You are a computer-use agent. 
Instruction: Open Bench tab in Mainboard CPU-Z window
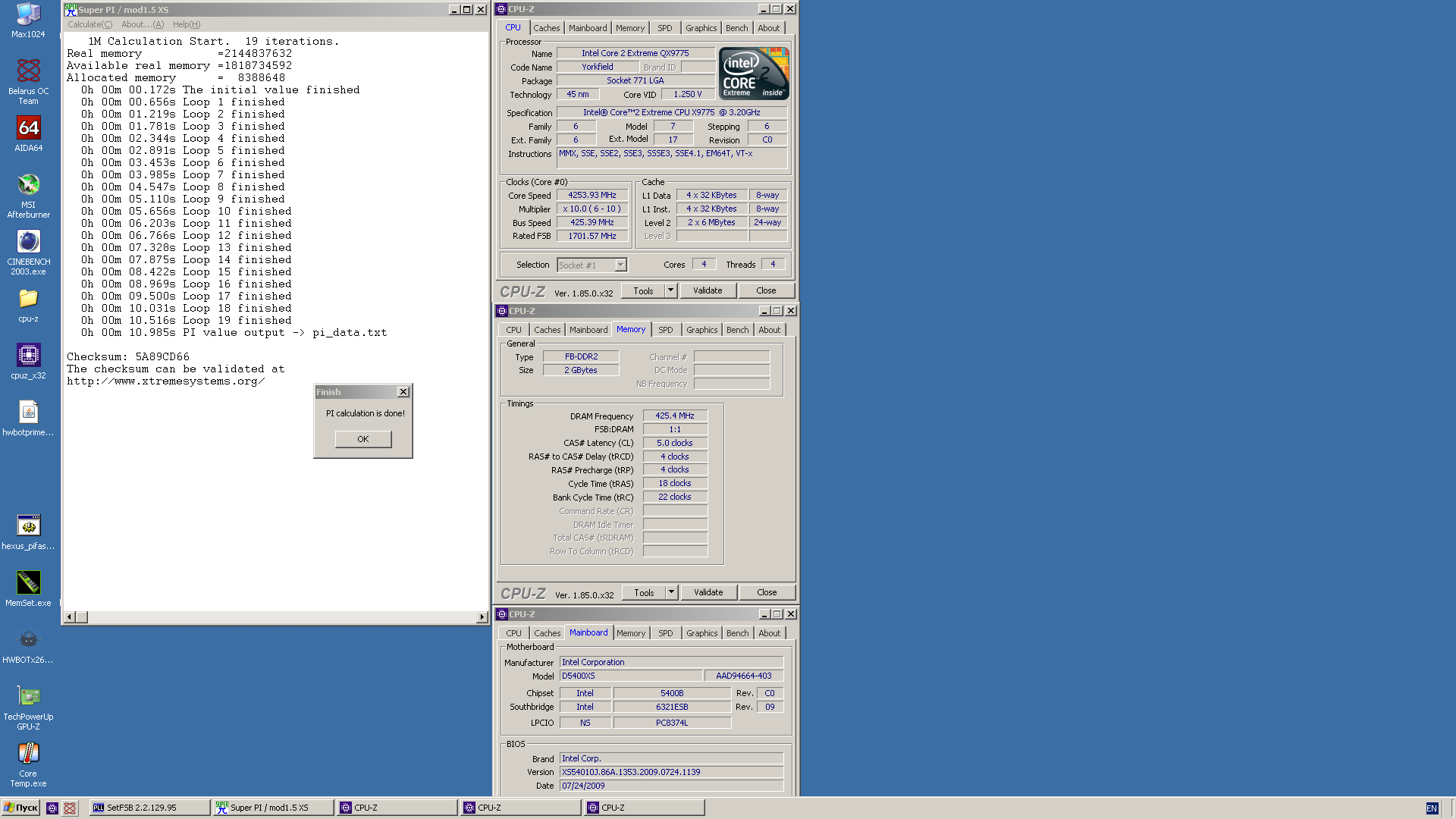point(737,633)
